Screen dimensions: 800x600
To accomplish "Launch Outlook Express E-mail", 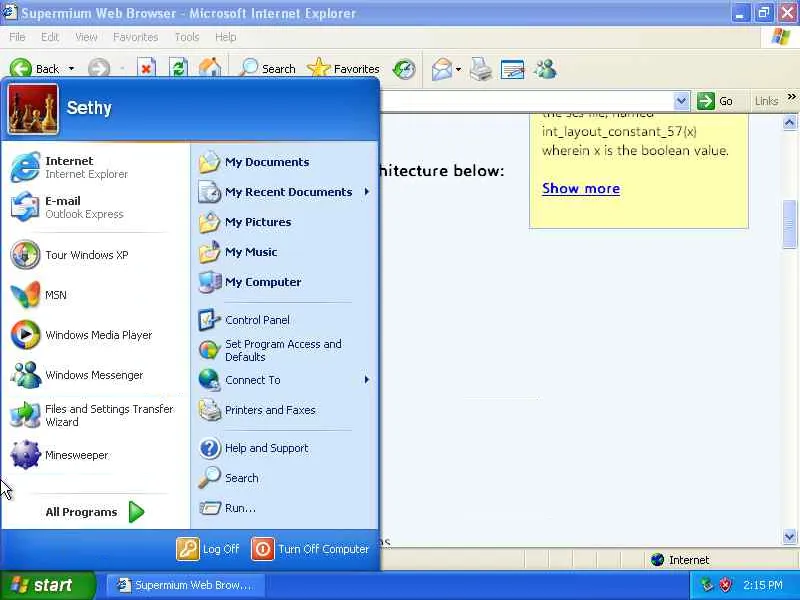I will click(95, 207).
